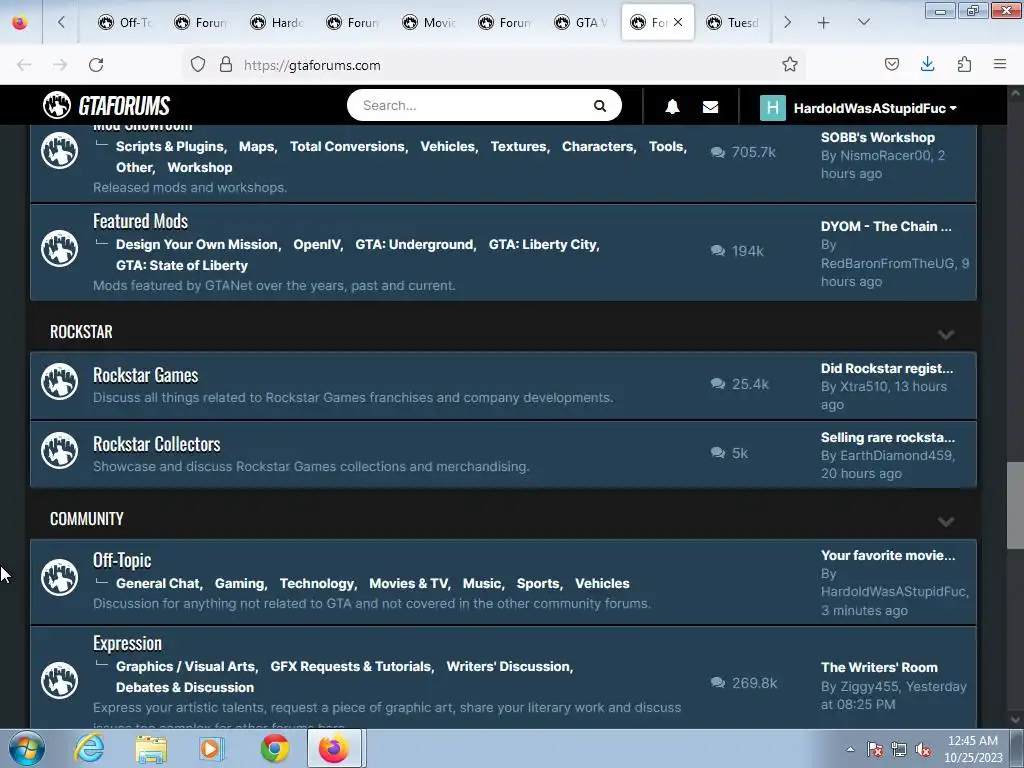Click the Rockstar Collectors forum icon
1024x768 pixels.
coord(59,451)
